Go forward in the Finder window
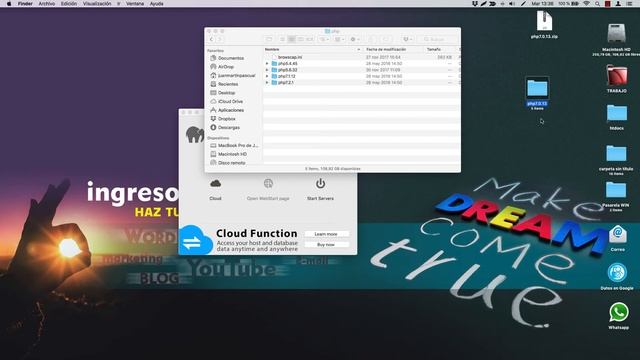The image size is (640, 360). 220,39
